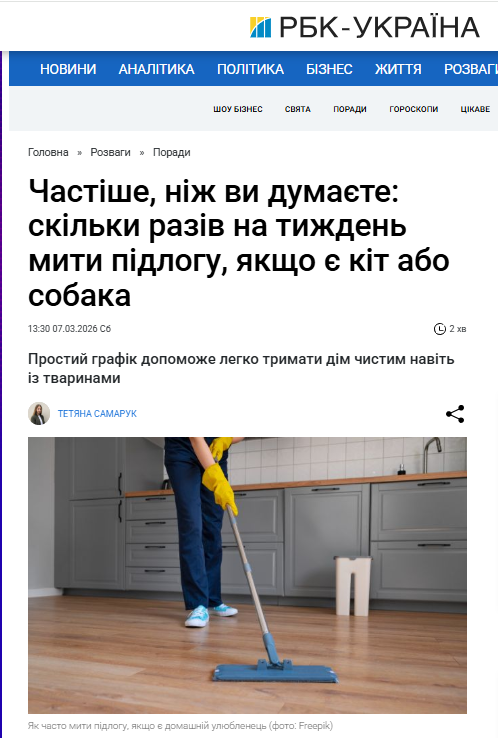This screenshot has width=498, height=738.
Task: Follow the Головна breadcrumb link
Action: tap(48, 152)
